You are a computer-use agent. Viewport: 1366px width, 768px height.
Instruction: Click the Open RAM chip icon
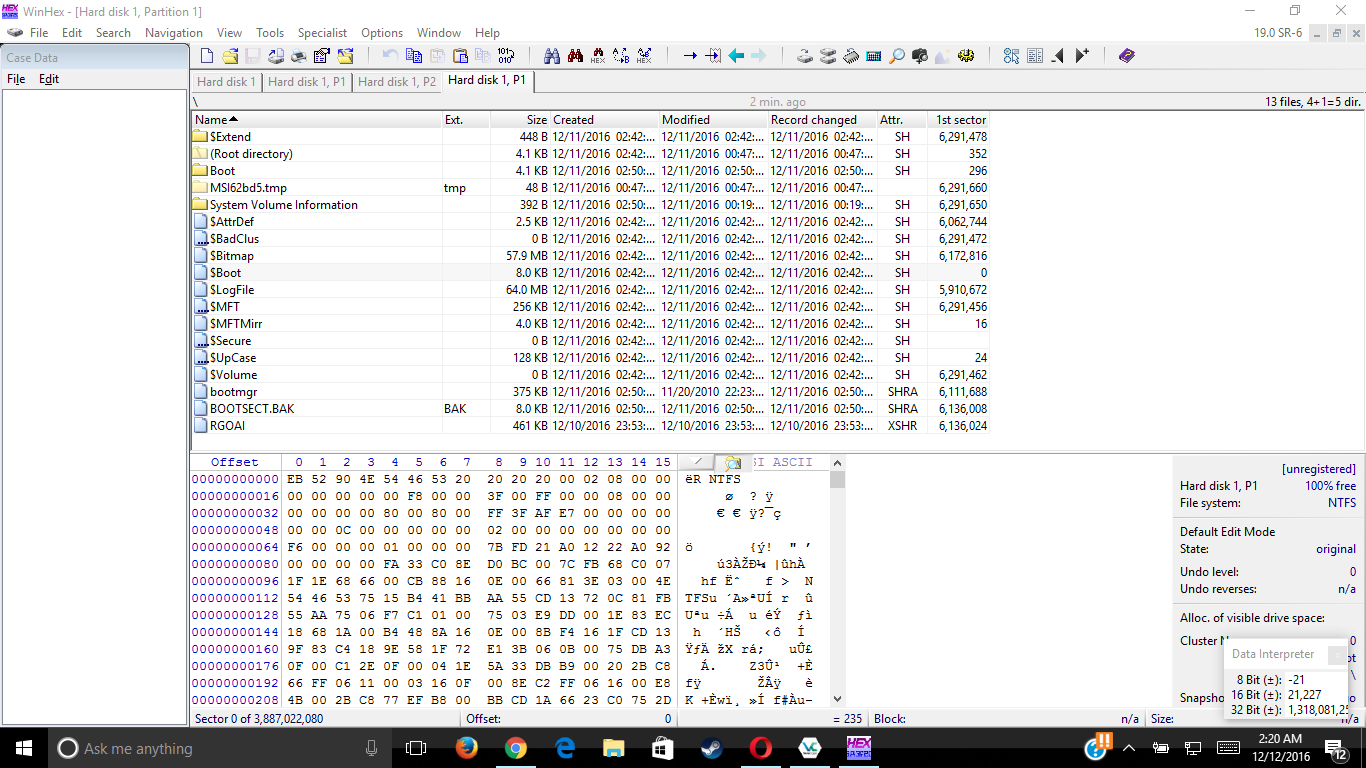851,56
